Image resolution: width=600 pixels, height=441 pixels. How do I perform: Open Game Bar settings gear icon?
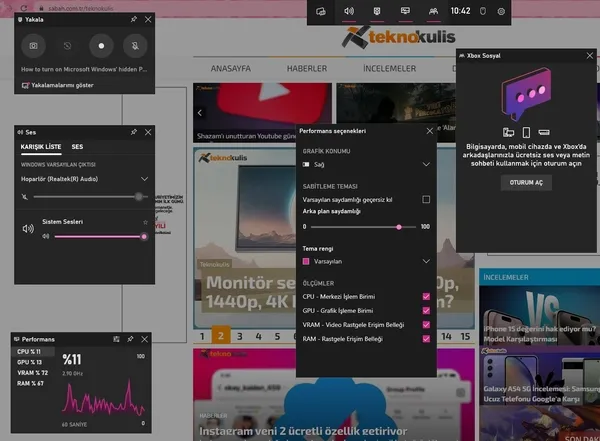(501, 11)
